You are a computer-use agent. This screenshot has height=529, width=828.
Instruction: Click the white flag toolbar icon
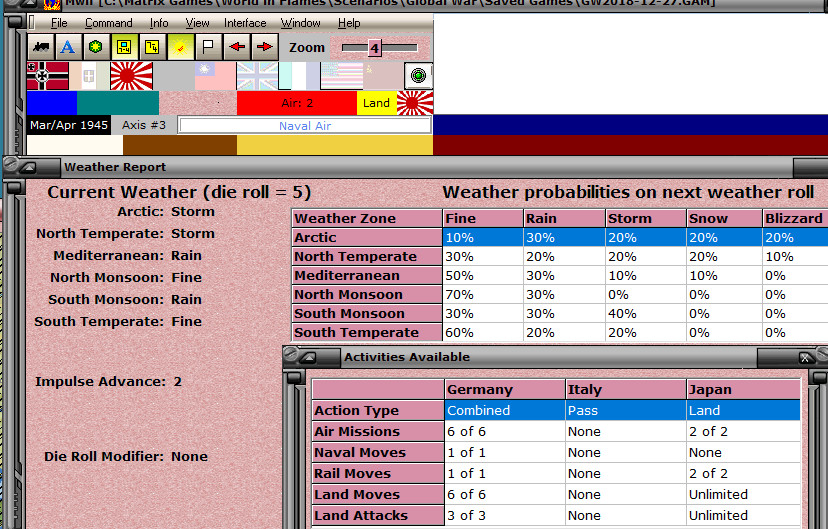[x=208, y=48]
